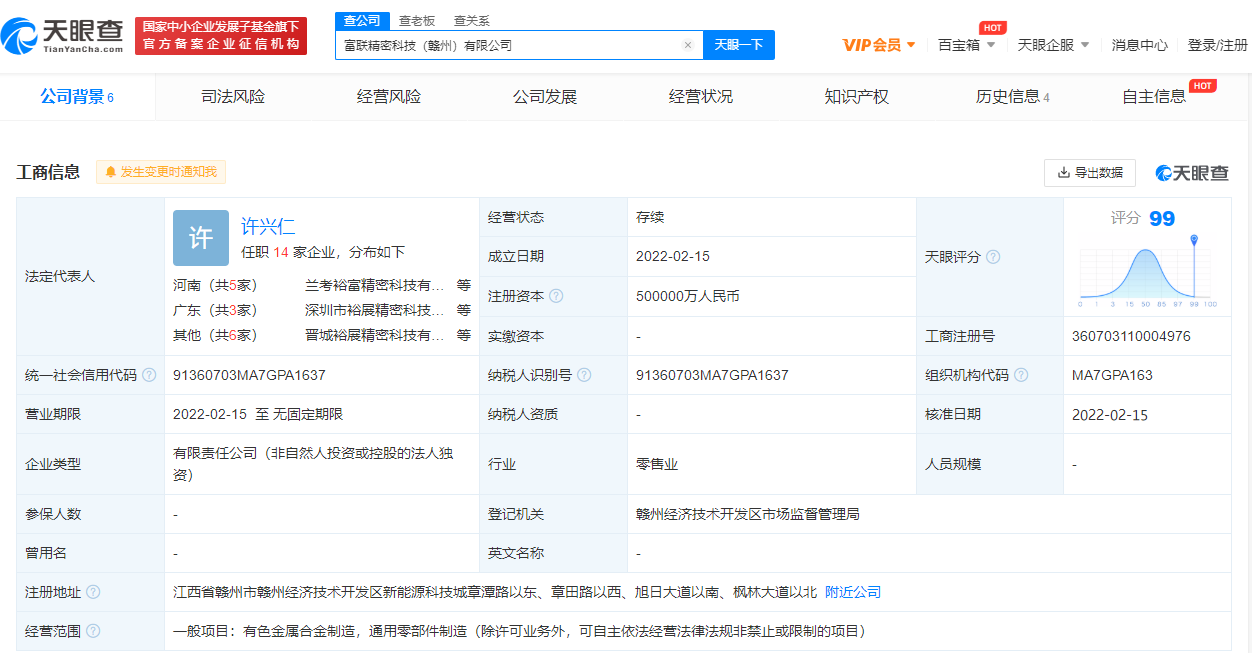Open the 百宝箱 dropdown menu

point(966,45)
